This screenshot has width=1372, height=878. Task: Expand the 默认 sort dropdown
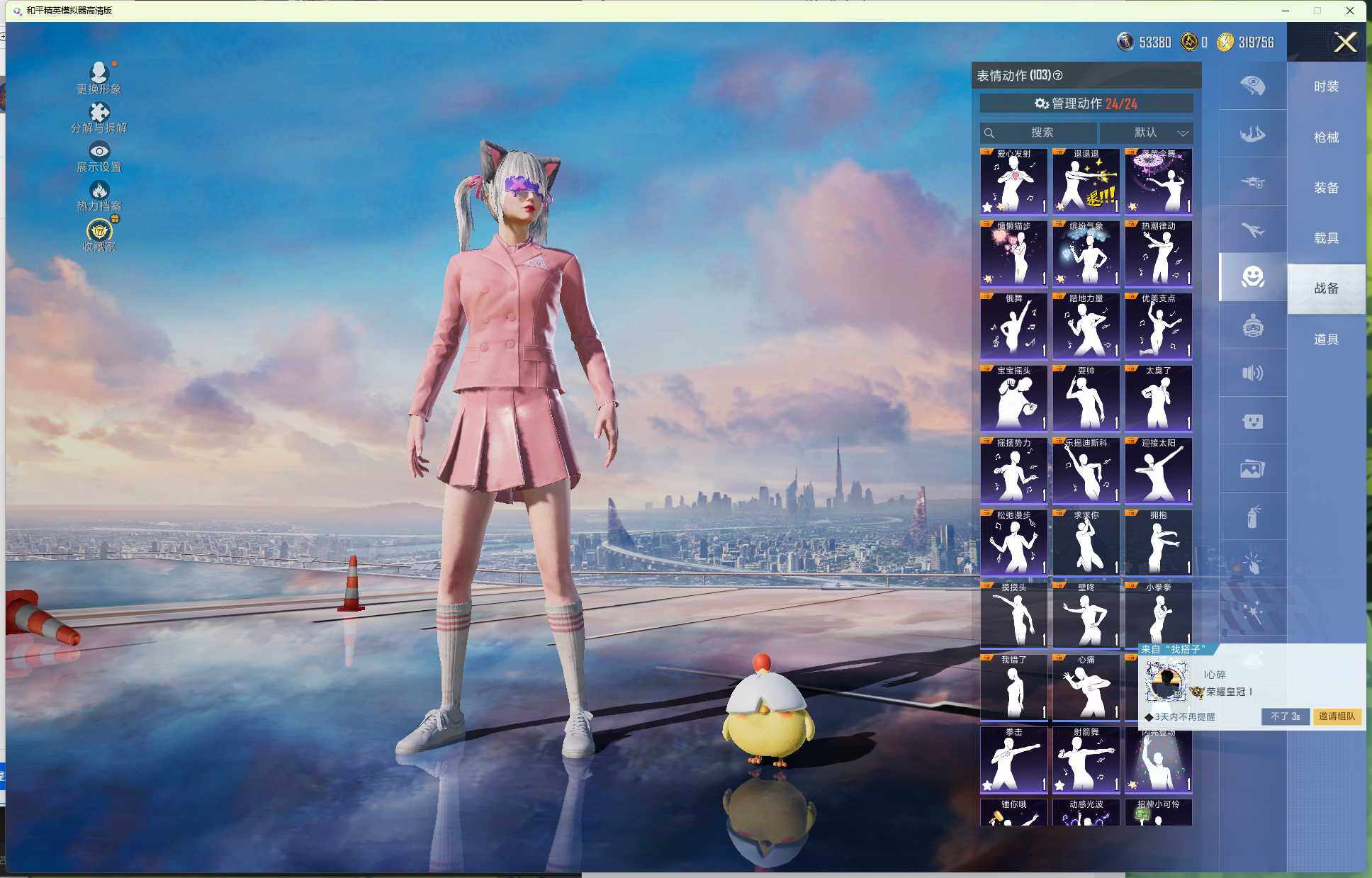coord(1146,133)
